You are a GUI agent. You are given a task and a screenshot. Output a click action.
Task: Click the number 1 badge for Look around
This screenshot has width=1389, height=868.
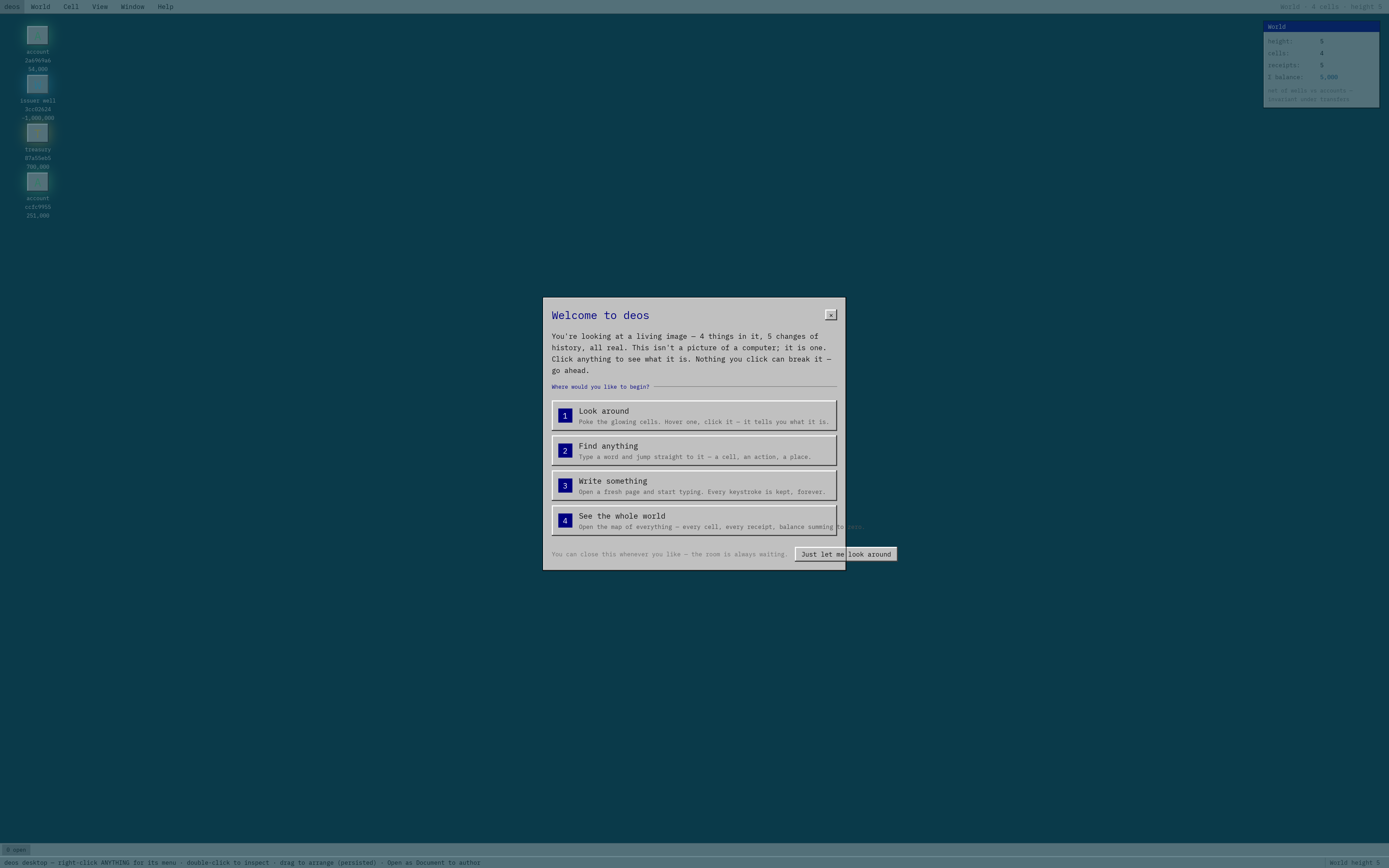point(565,416)
